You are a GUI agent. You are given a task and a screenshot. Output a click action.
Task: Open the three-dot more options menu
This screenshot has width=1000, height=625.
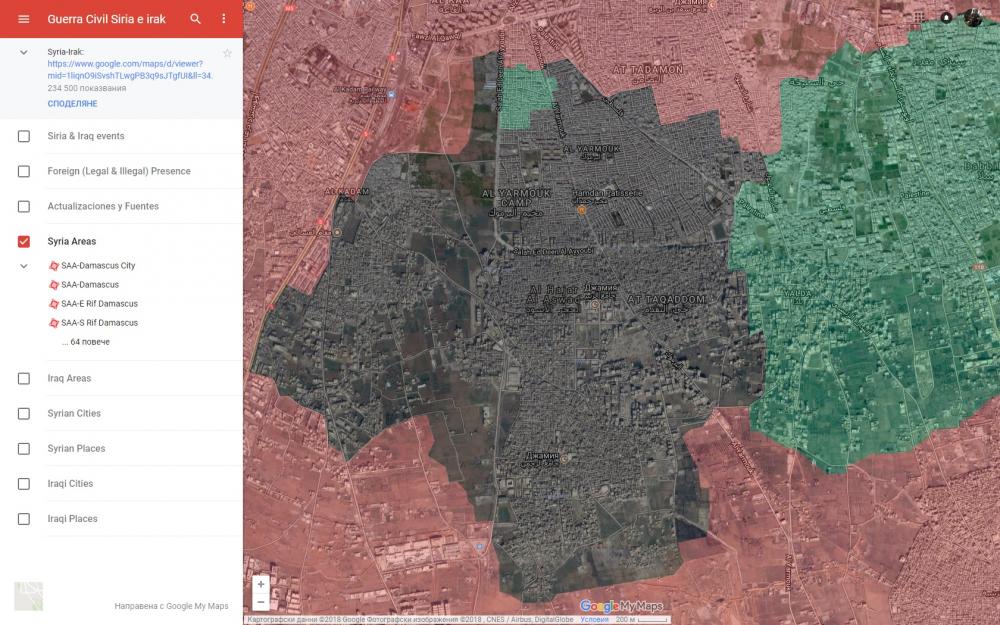coord(224,19)
